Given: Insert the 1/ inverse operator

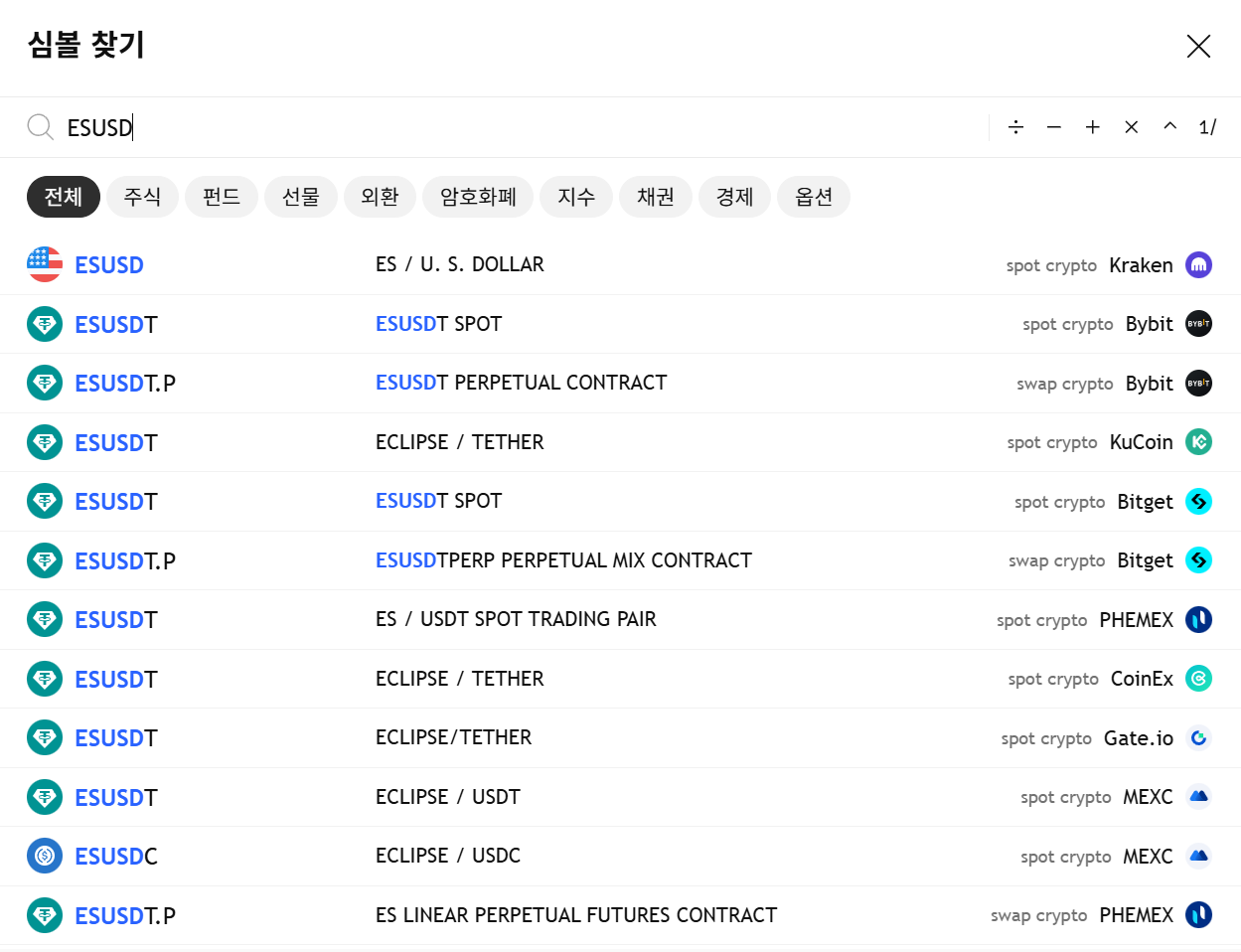Looking at the screenshot, I should (1208, 127).
